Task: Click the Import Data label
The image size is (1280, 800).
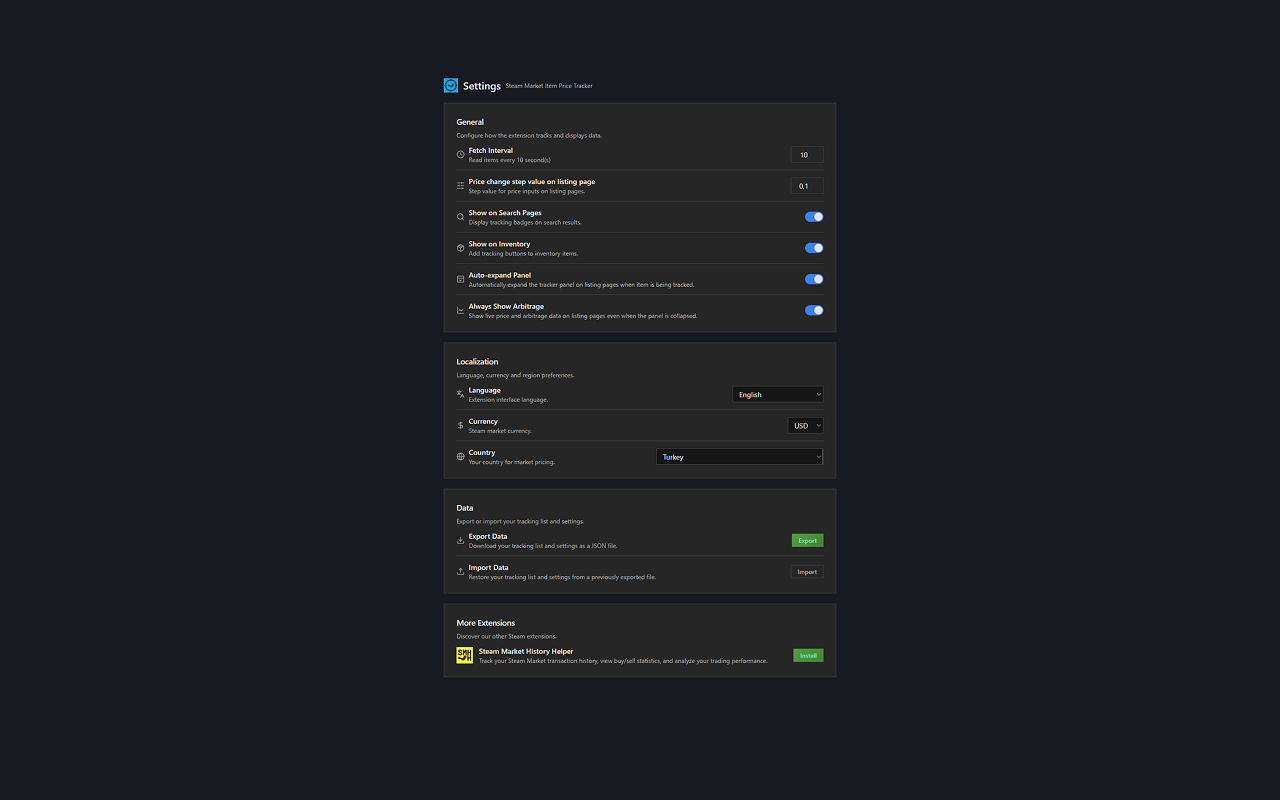Action: coord(489,567)
